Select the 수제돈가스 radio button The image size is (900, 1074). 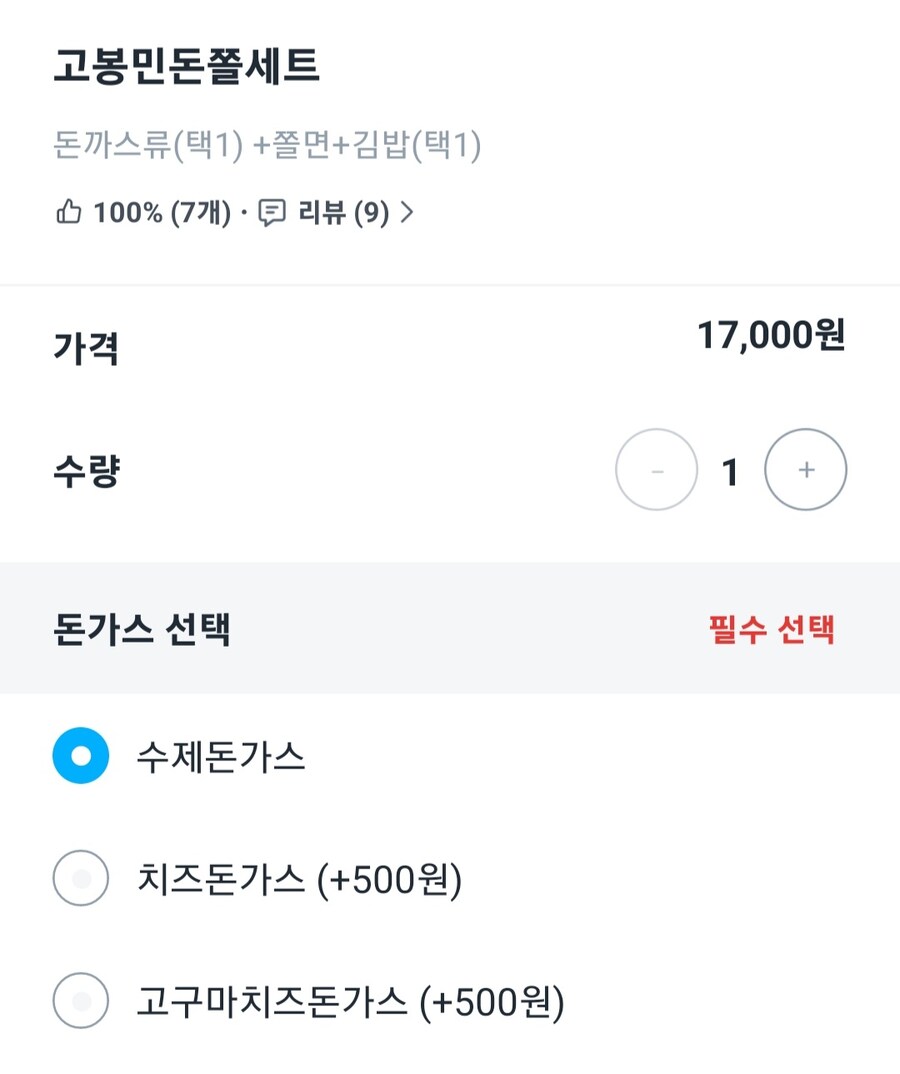(x=80, y=756)
